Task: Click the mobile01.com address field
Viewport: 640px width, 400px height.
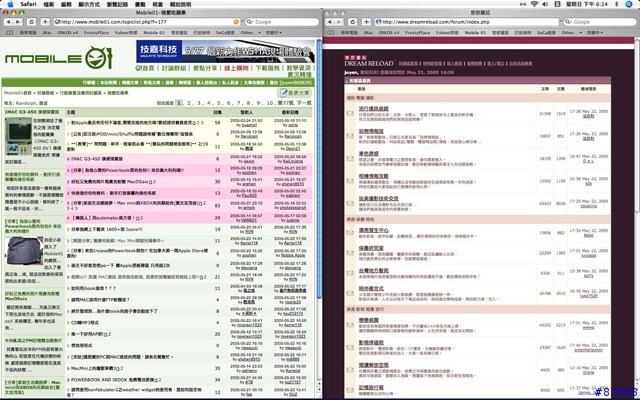Action: [147, 22]
